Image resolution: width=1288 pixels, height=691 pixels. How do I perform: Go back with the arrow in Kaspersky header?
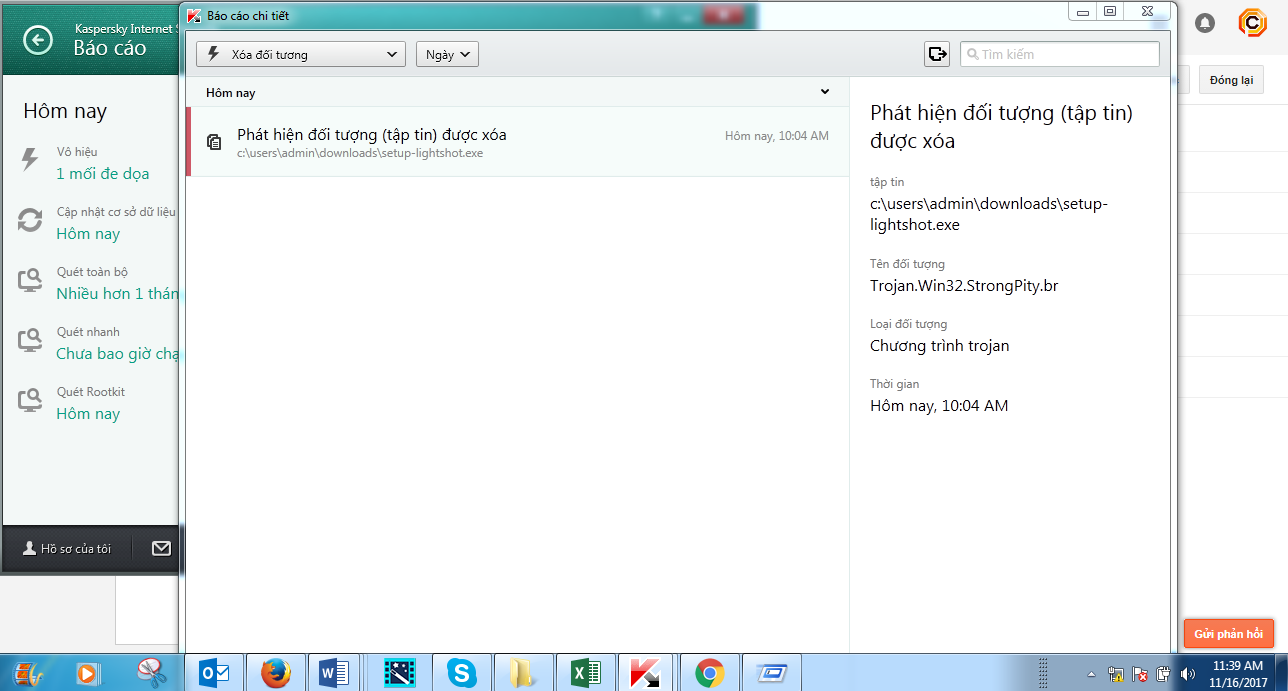(x=38, y=40)
